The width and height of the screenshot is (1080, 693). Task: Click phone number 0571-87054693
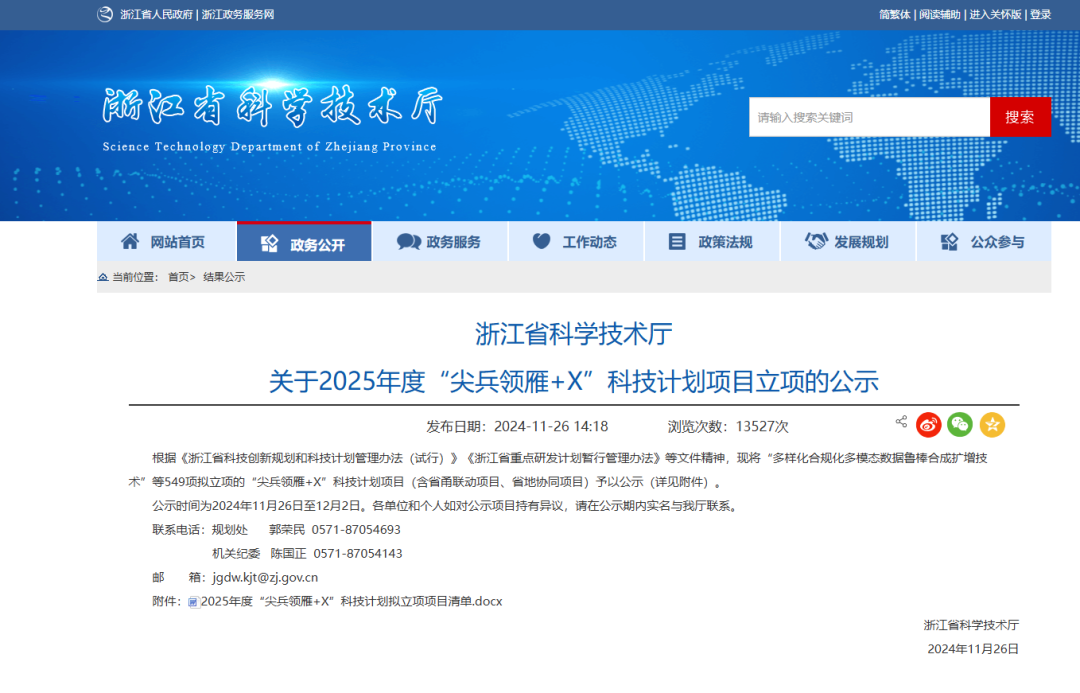(356, 530)
